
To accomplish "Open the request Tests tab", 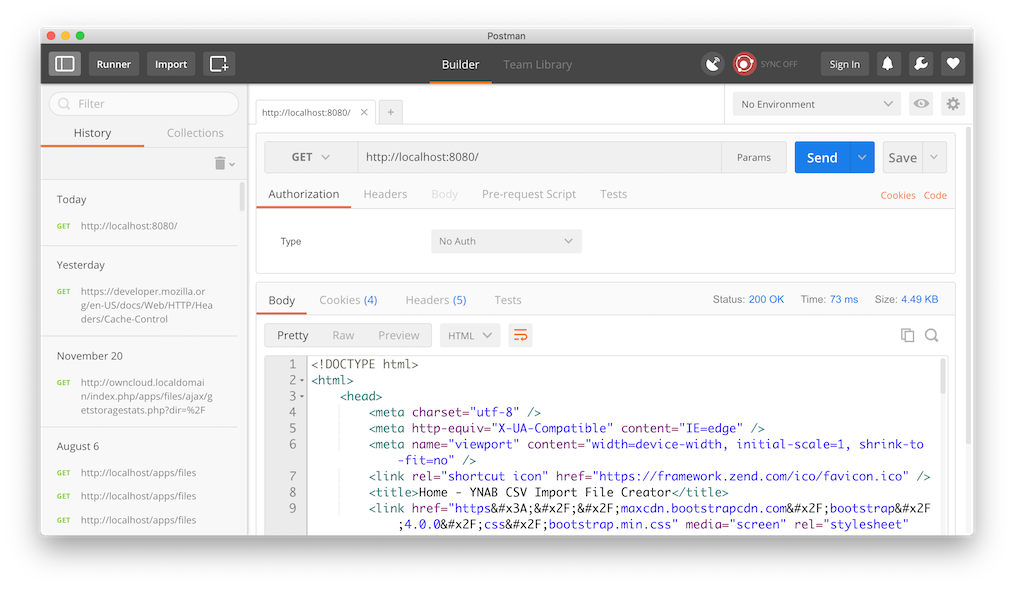I will point(614,194).
